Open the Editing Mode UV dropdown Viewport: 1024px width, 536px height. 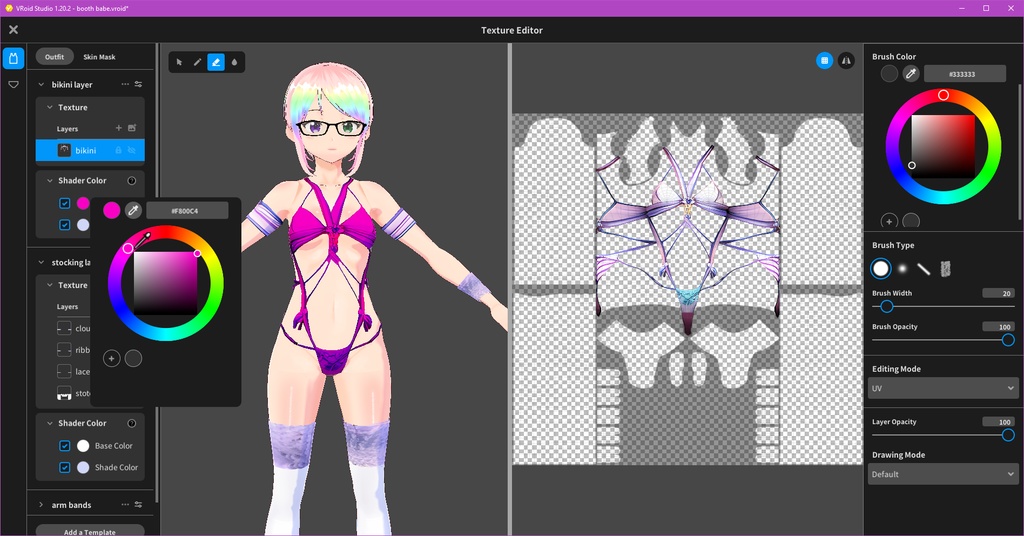[943, 388]
